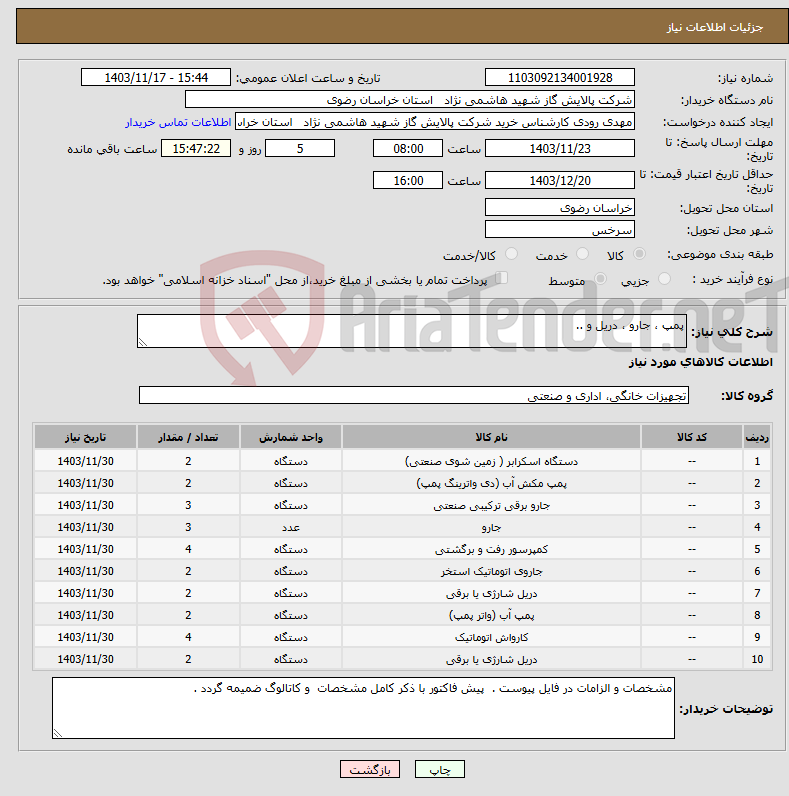Click item کمپرسور رفت و برگشتی
Image resolution: width=789 pixels, height=796 pixels.
point(491,549)
